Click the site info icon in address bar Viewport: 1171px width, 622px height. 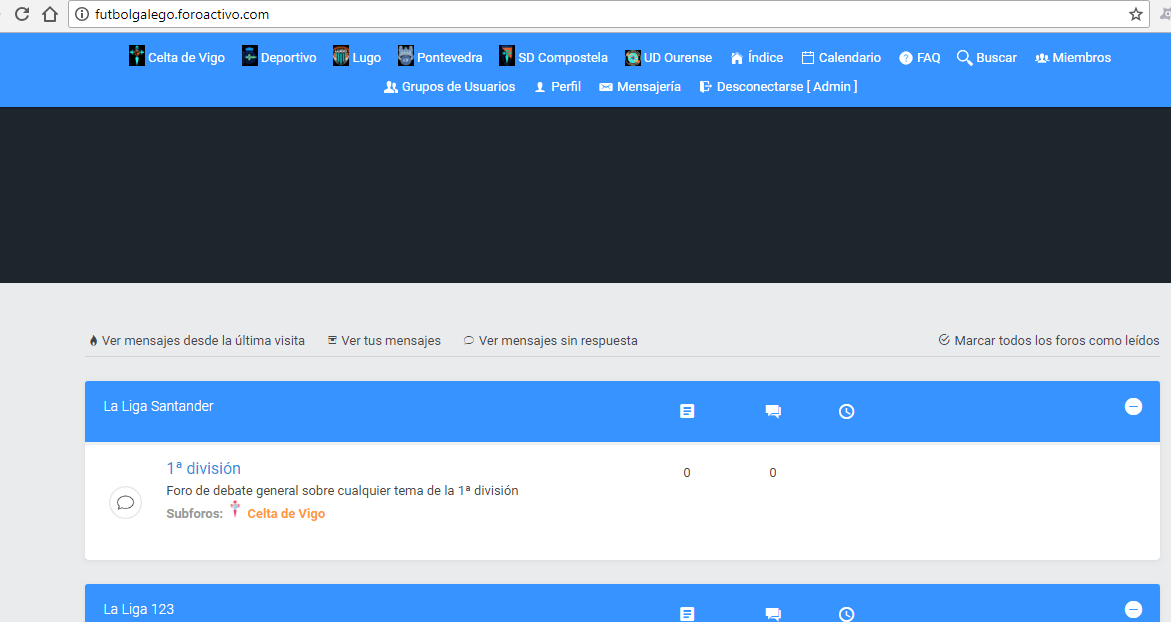pos(82,14)
